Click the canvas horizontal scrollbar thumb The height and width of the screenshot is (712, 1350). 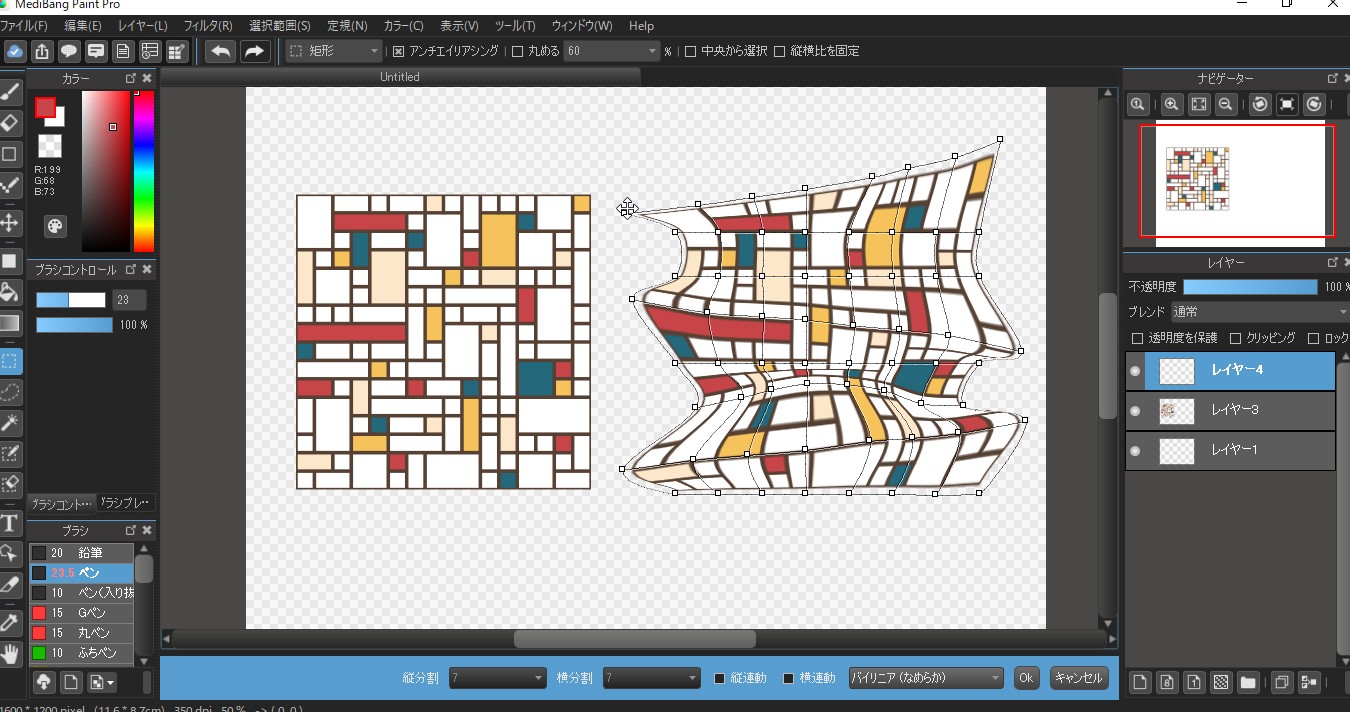[x=635, y=639]
